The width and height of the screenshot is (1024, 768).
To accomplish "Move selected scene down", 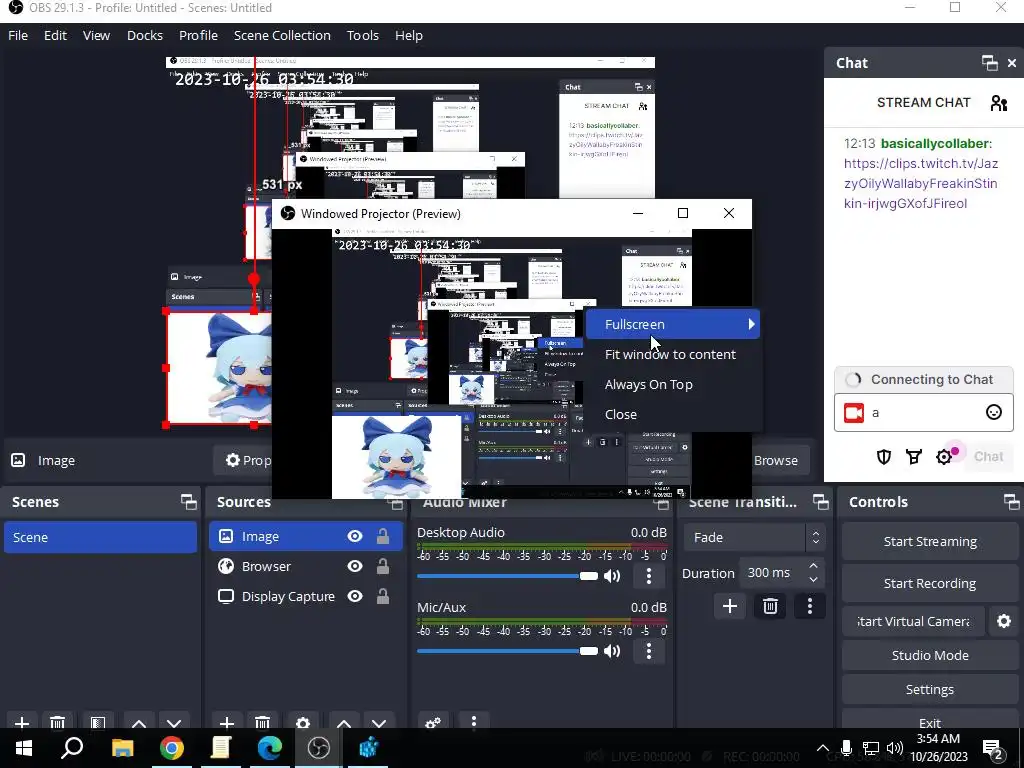I will pos(174,722).
